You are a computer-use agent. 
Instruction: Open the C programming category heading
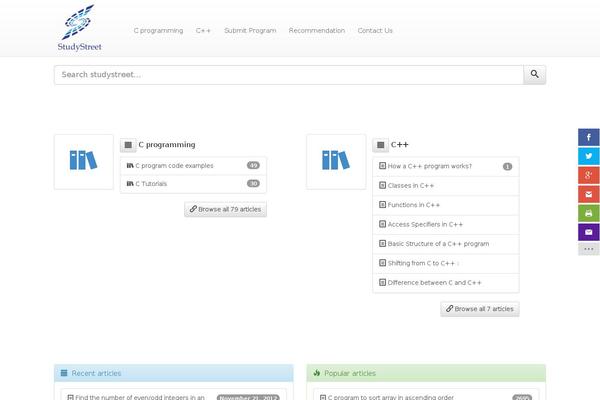(167, 145)
